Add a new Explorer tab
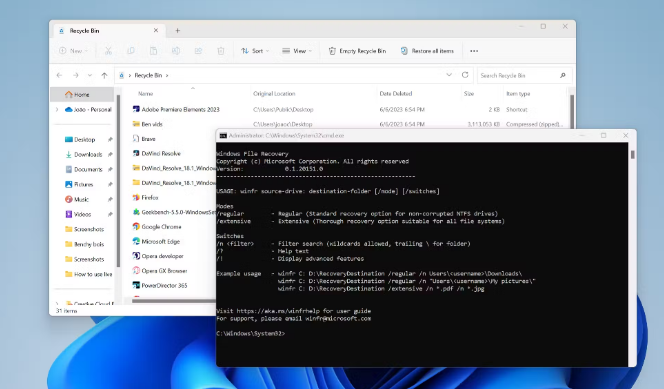The height and width of the screenshot is (389, 664). 177,30
